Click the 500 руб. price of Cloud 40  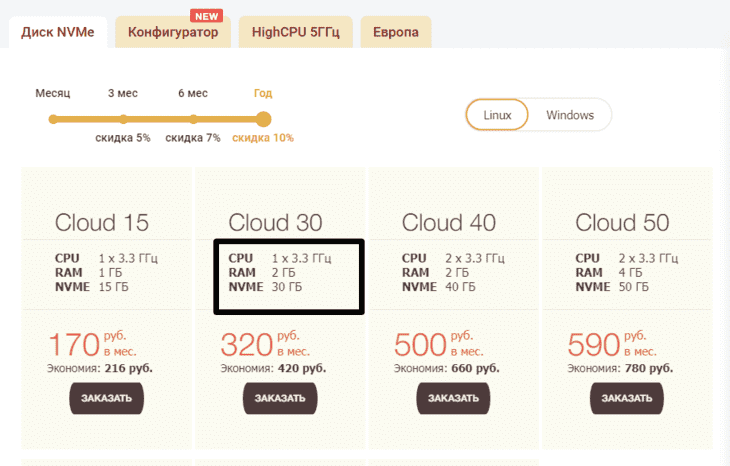pyautogui.click(x=439, y=344)
